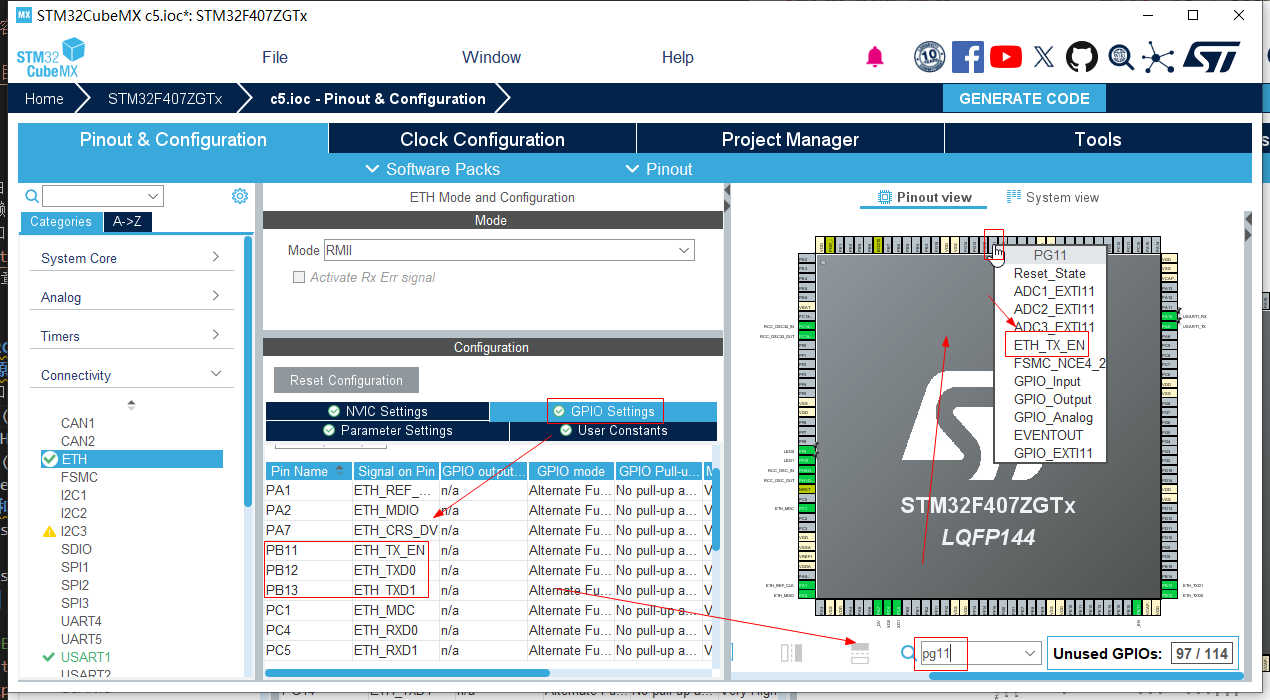The height and width of the screenshot is (700, 1270).
Task: Click the YouTube channel icon
Action: click(x=1005, y=57)
